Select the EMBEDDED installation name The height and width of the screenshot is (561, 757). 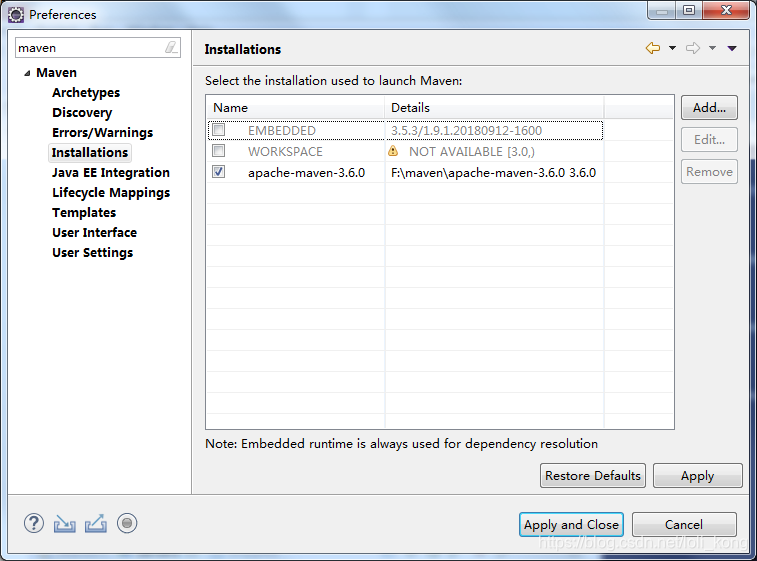[x=282, y=130]
